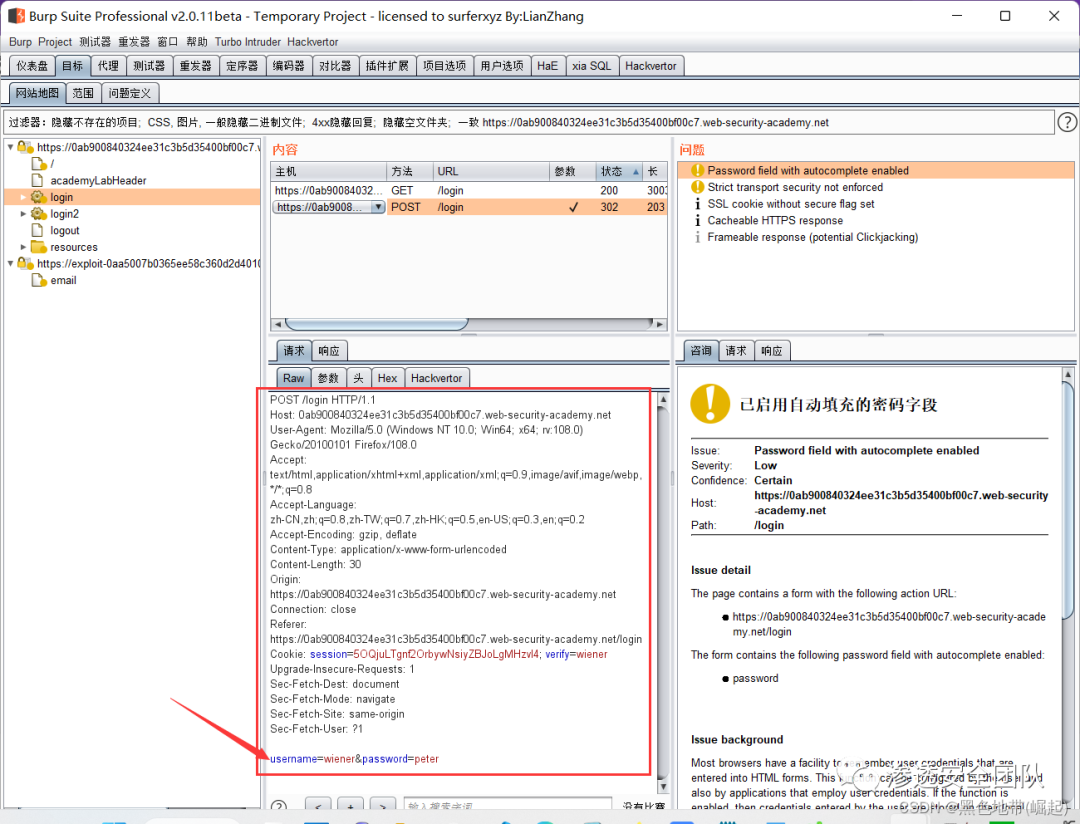Click the file icon beside logout
The width and height of the screenshot is (1080, 824).
[x=38, y=230]
